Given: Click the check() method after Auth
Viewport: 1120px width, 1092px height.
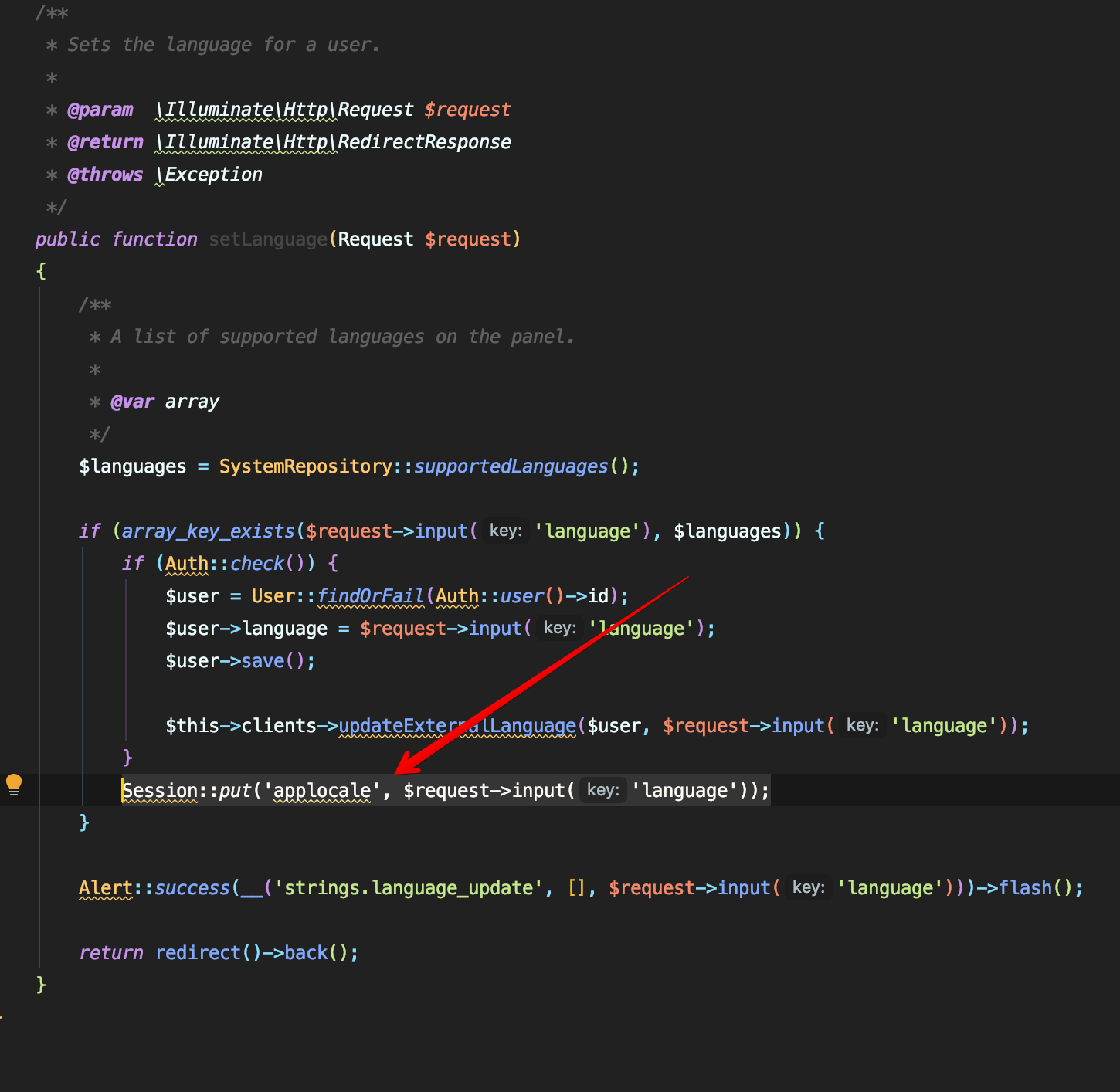Looking at the screenshot, I should pyautogui.click(x=257, y=564).
